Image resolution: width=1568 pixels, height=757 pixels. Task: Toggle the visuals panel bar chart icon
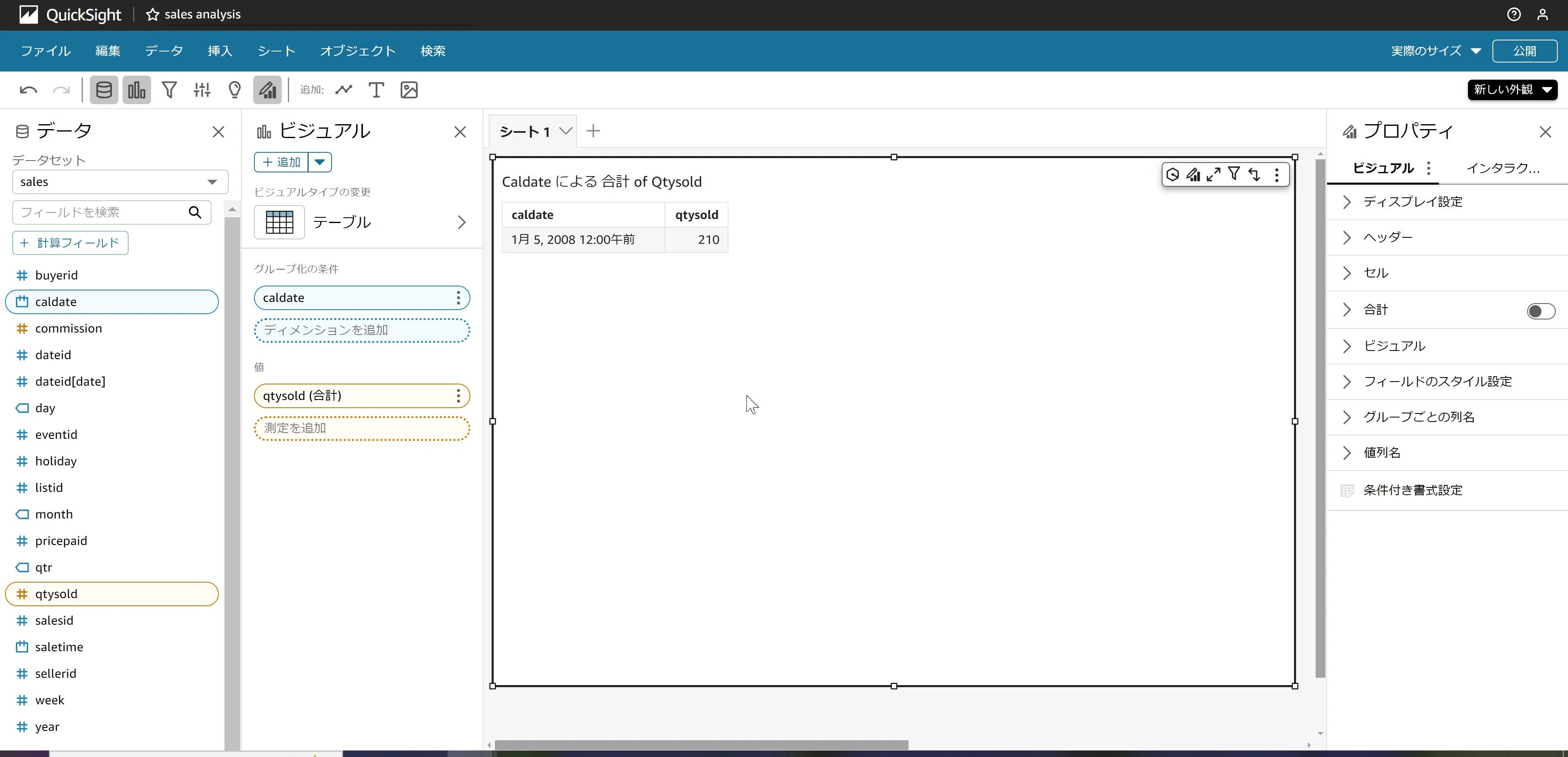coord(136,90)
